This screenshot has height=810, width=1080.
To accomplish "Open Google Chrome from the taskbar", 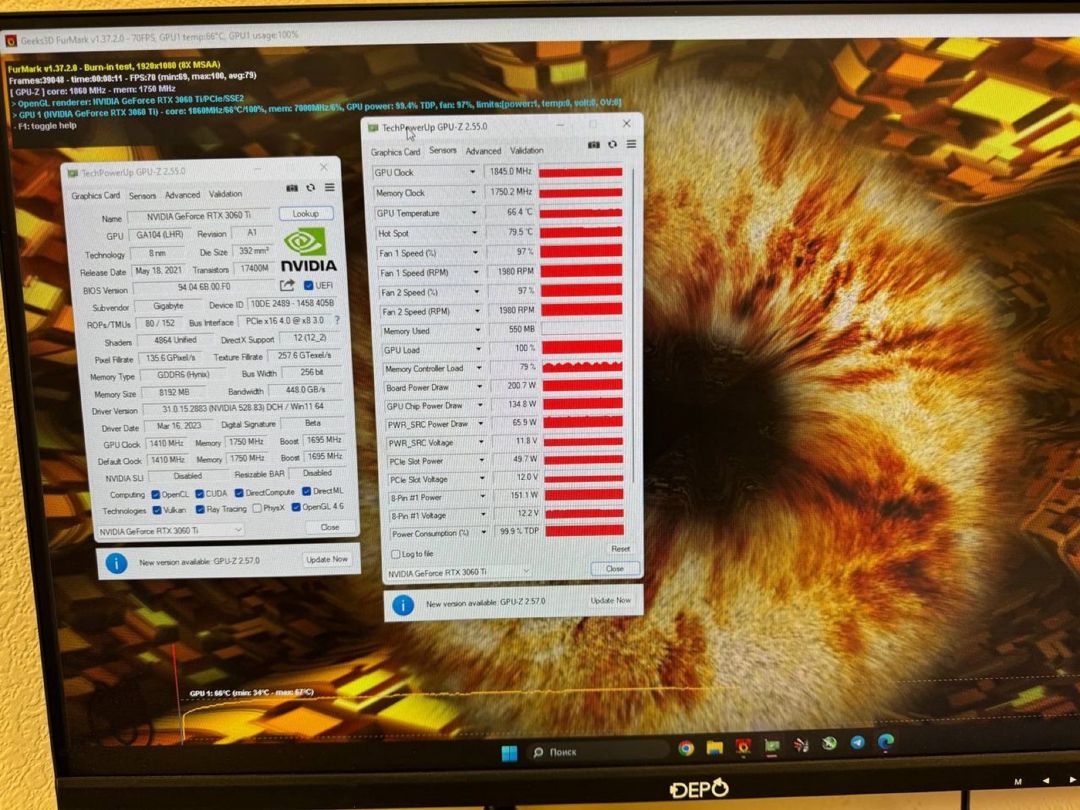I will tap(685, 748).
